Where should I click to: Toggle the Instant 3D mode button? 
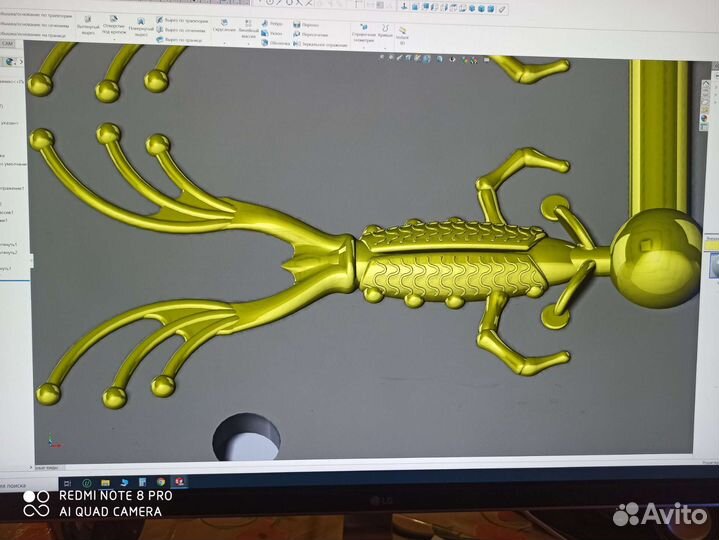(402, 35)
